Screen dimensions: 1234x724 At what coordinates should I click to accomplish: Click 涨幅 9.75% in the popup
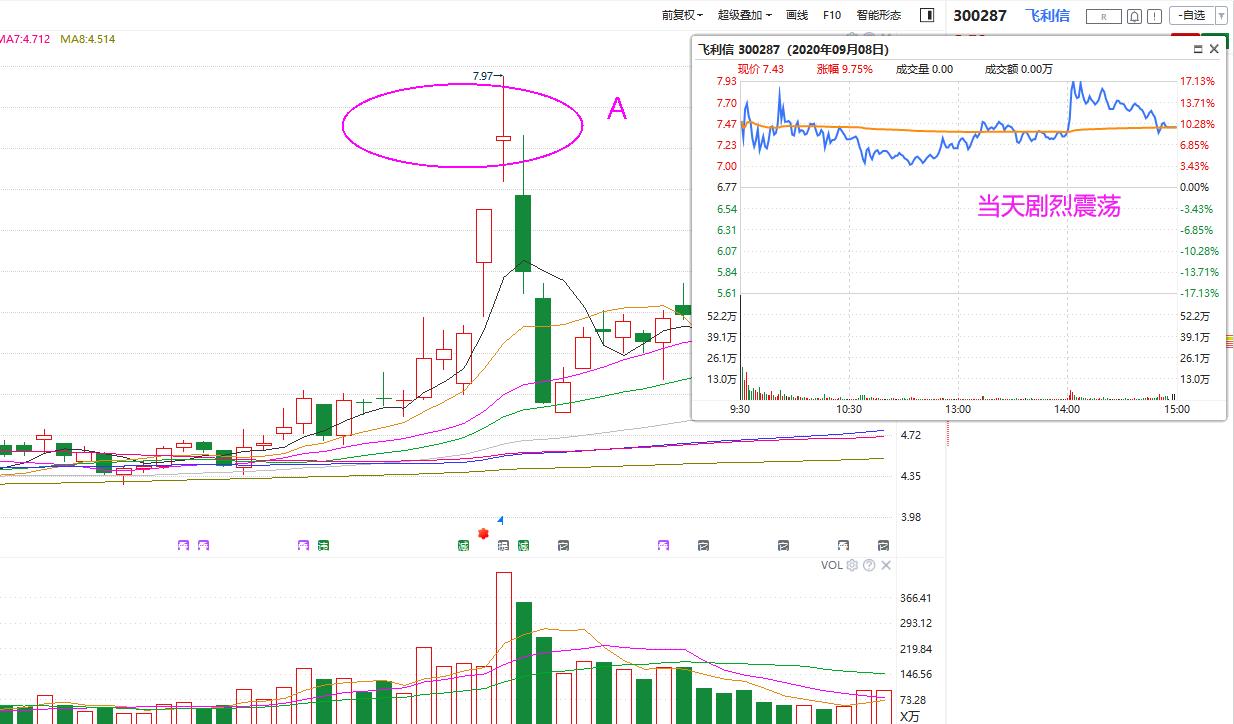844,69
